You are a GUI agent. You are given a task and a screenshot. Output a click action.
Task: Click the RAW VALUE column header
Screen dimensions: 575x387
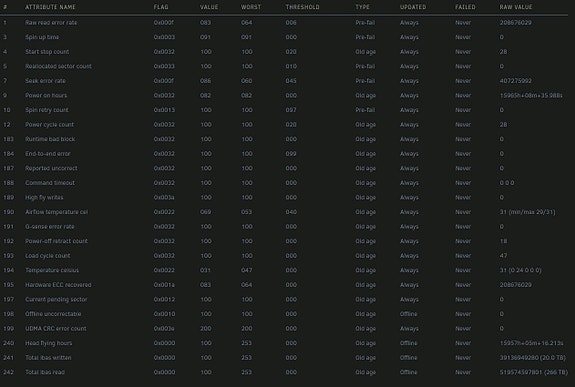(x=516, y=7)
